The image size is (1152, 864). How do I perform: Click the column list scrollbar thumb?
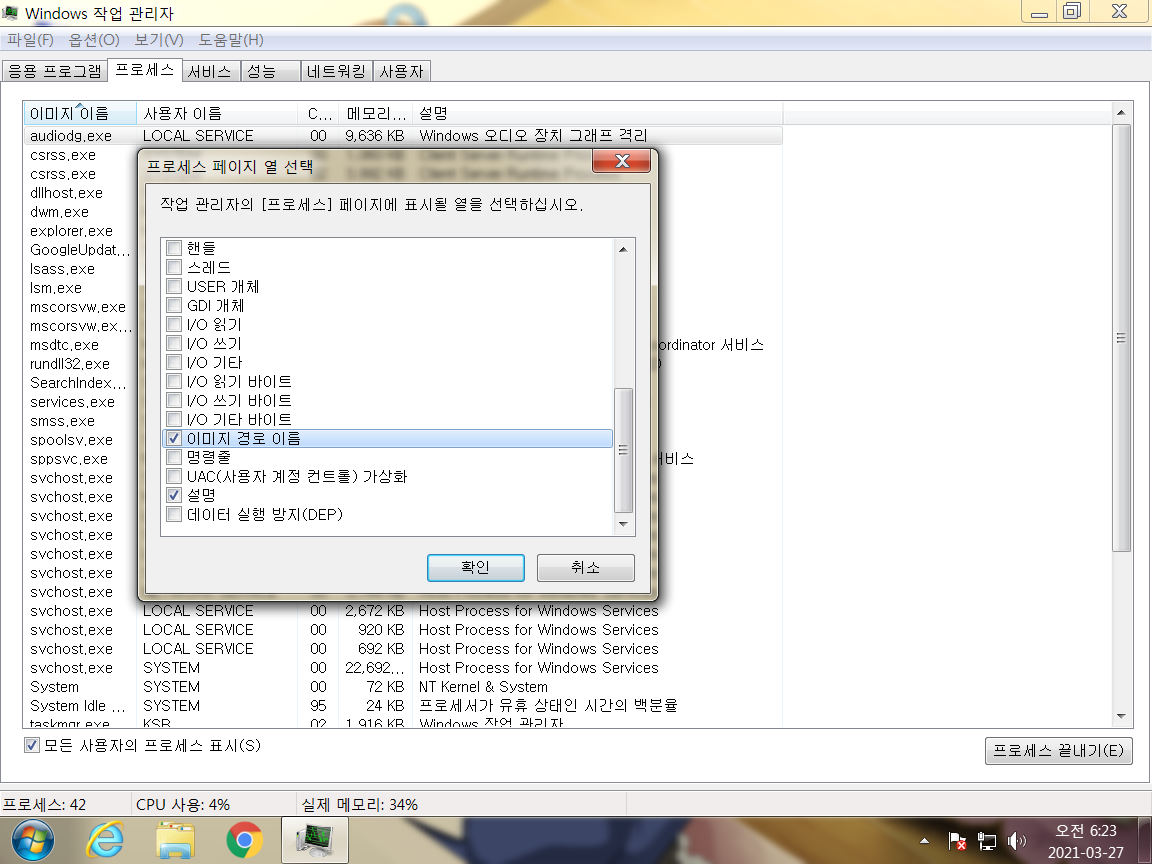pyautogui.click(x=623, y=450)
